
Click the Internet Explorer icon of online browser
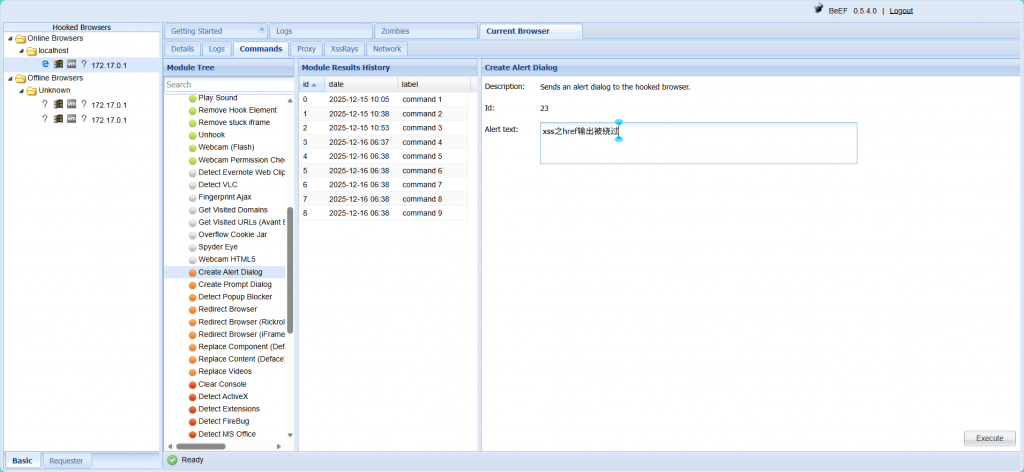pyautogui.click(x=45, y=64)
